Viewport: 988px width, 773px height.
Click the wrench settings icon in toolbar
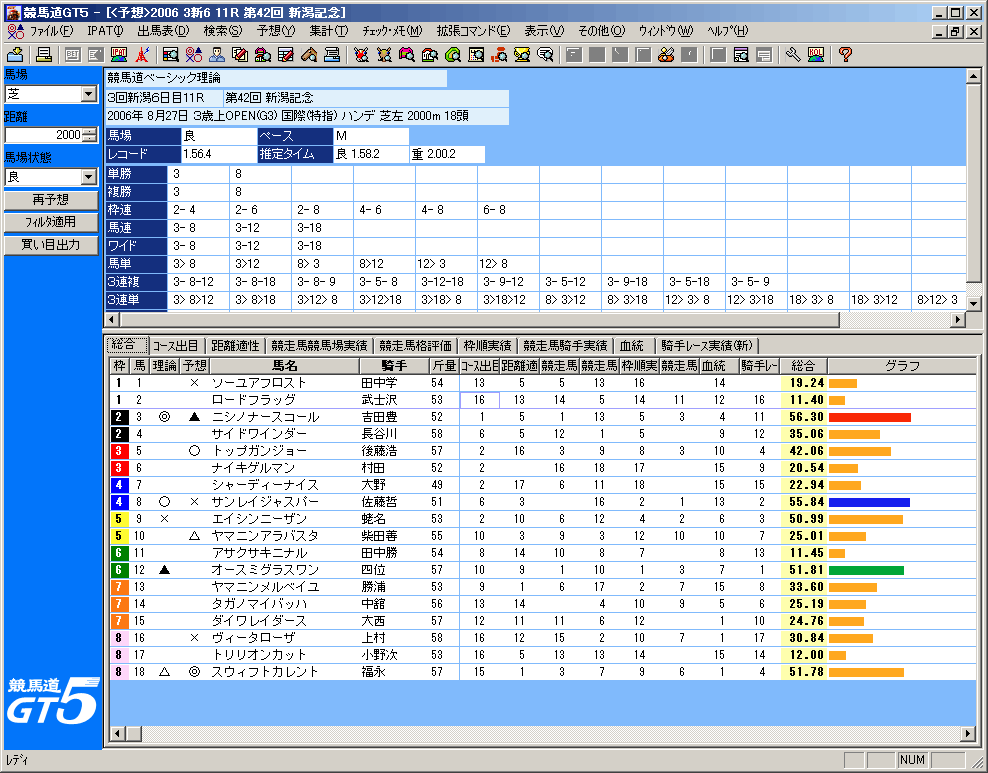(794, 54)
